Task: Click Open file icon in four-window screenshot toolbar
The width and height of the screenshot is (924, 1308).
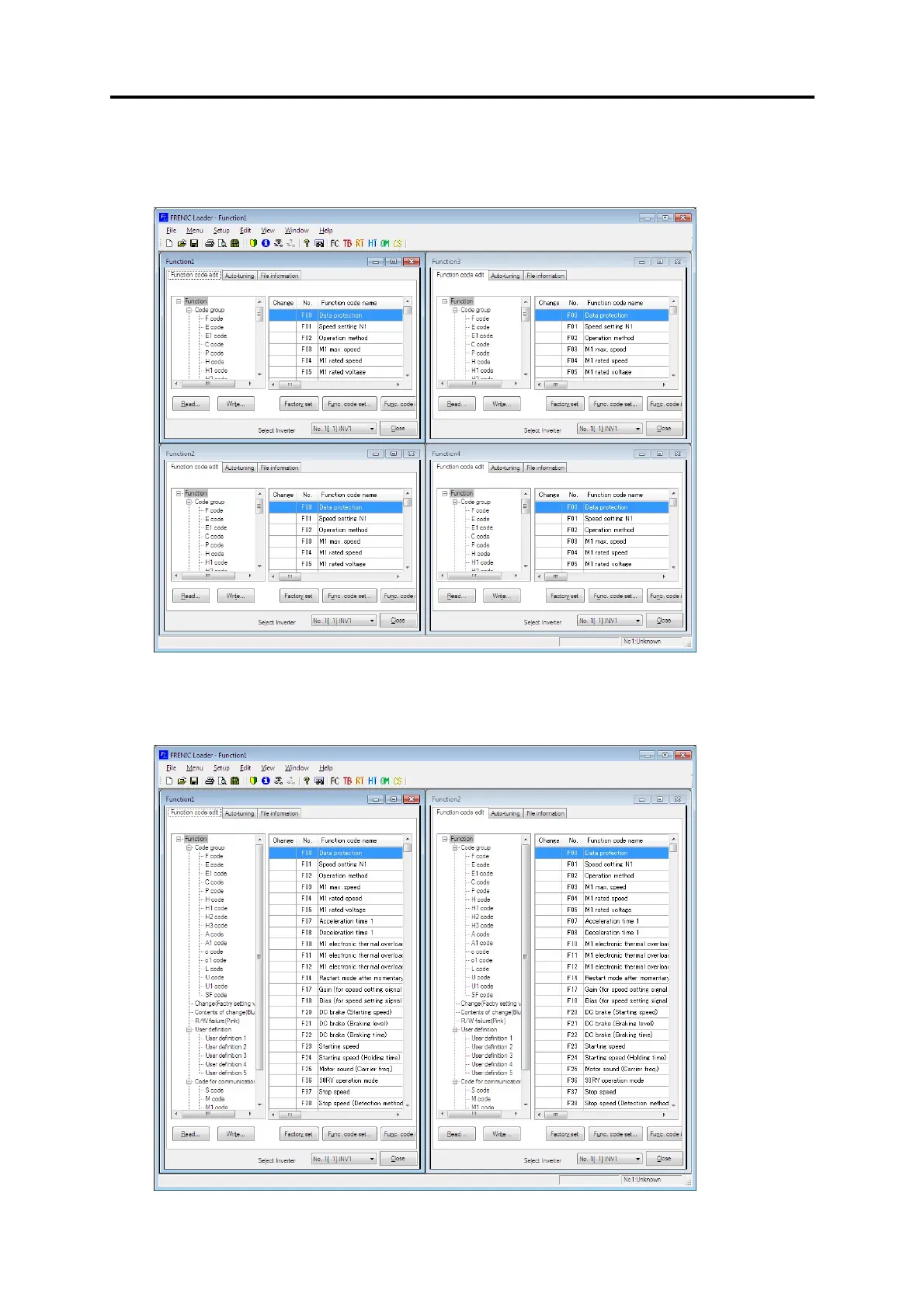Action: click(182, 243)
